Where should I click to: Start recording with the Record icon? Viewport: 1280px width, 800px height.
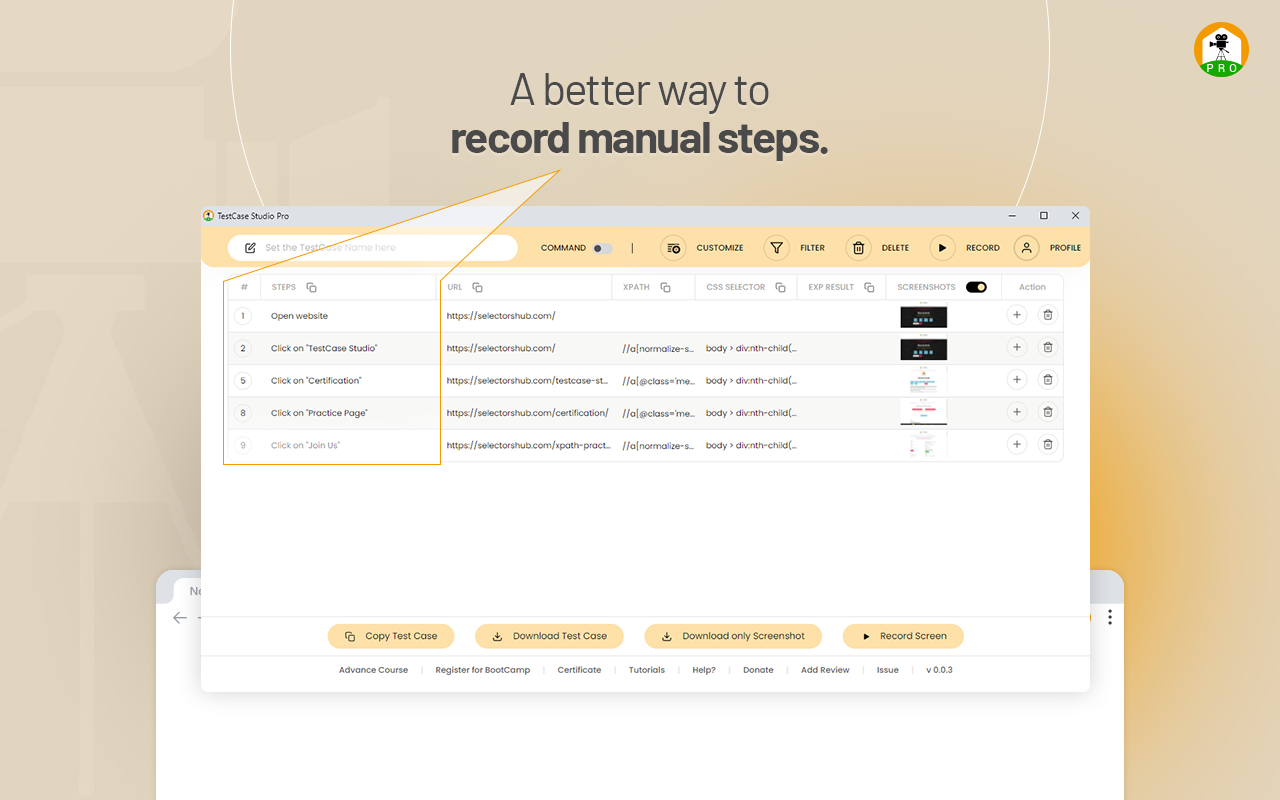point(941,248)
